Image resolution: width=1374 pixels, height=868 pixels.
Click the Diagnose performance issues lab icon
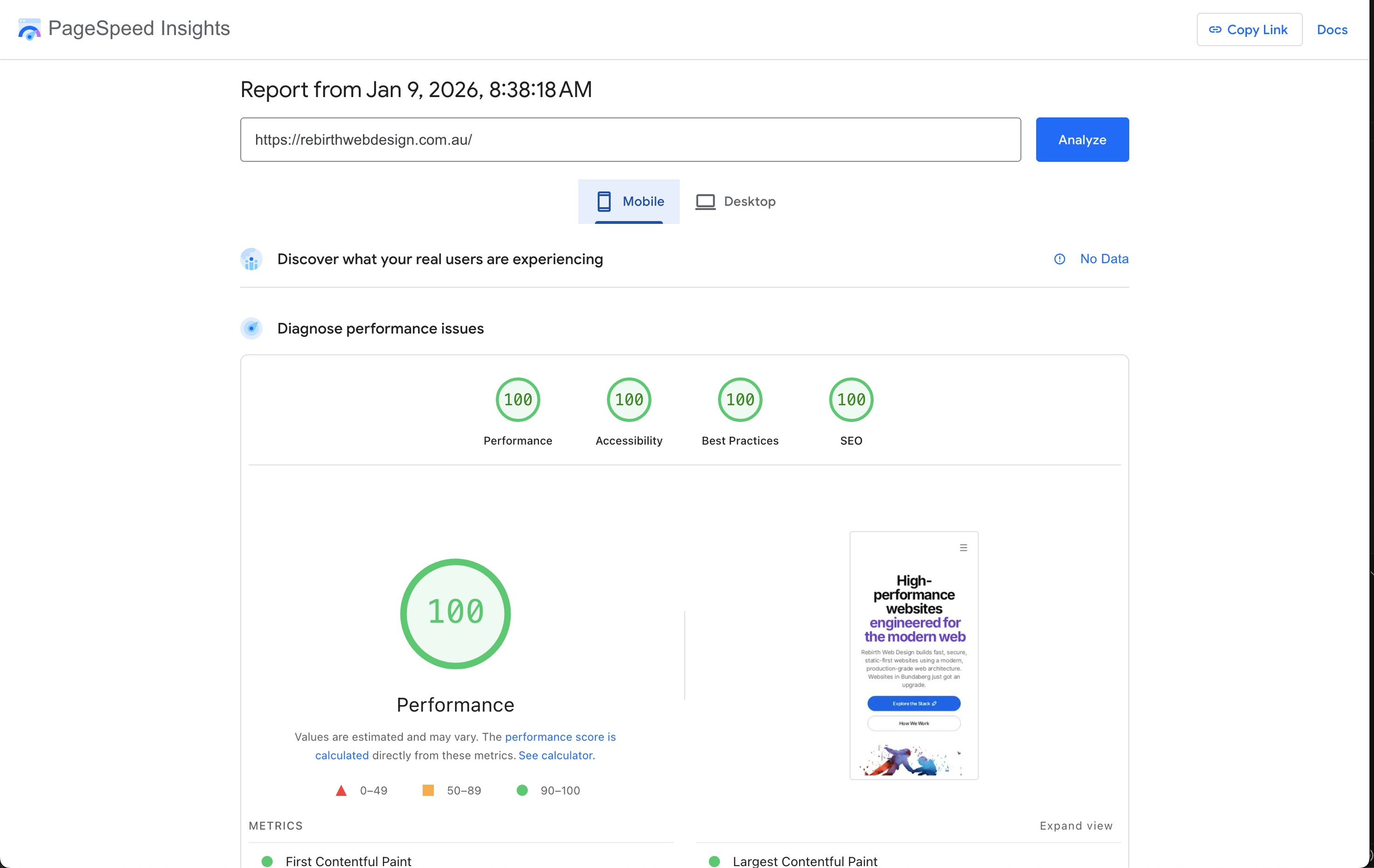coord(251,329)
